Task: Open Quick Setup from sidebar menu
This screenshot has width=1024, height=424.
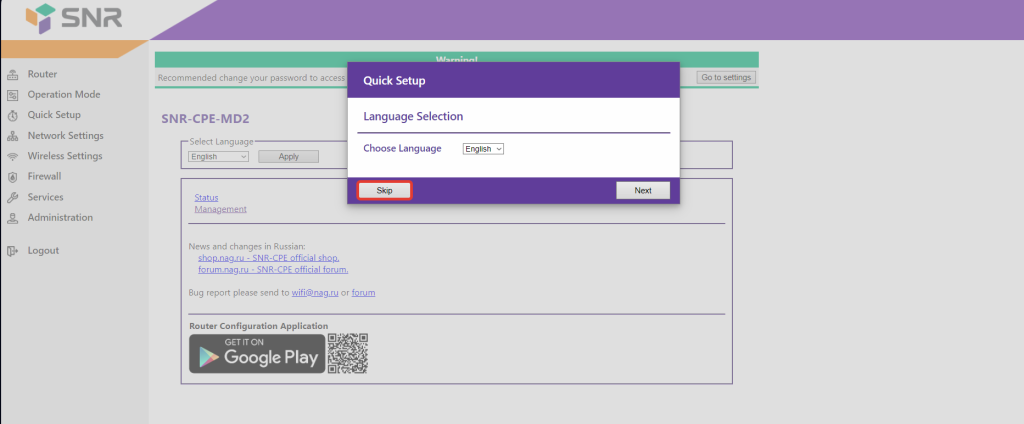Action: click(54, 115)
